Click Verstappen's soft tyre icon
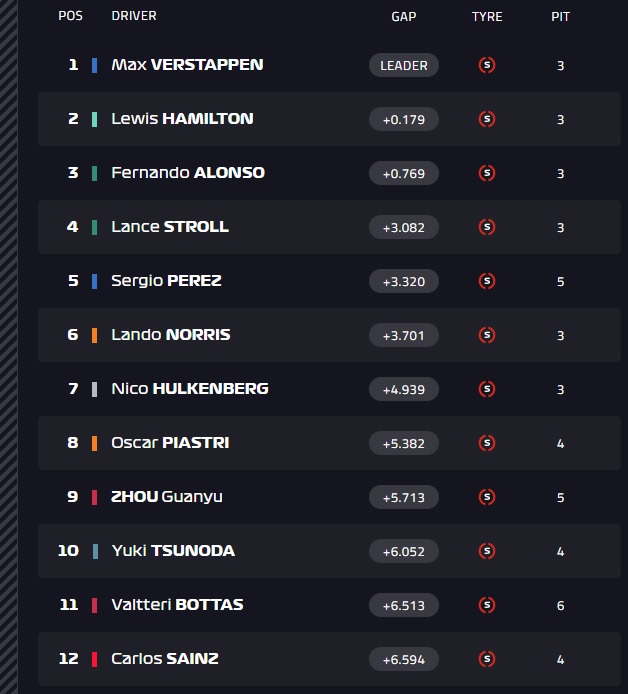This screenshot has height=694, width=628. point(487,65)
